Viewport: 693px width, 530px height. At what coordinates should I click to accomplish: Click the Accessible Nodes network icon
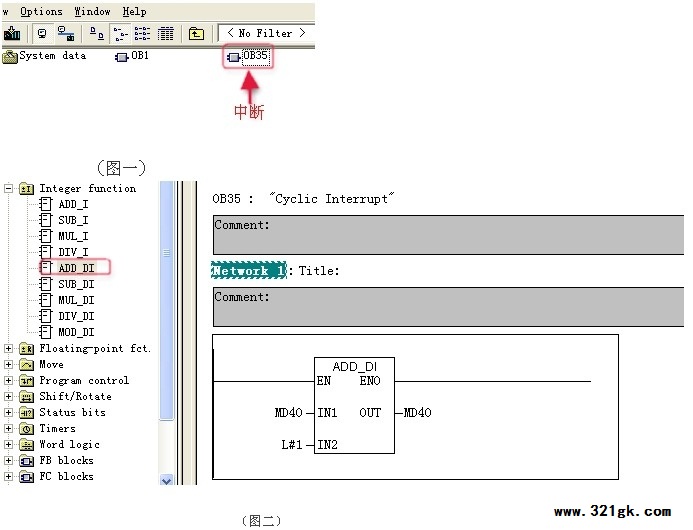click(x=66, y=34)
